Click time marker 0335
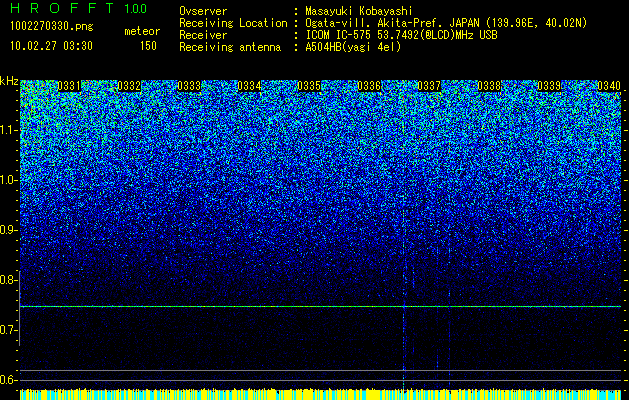629x400 pixels. click(x=309, y=86)
